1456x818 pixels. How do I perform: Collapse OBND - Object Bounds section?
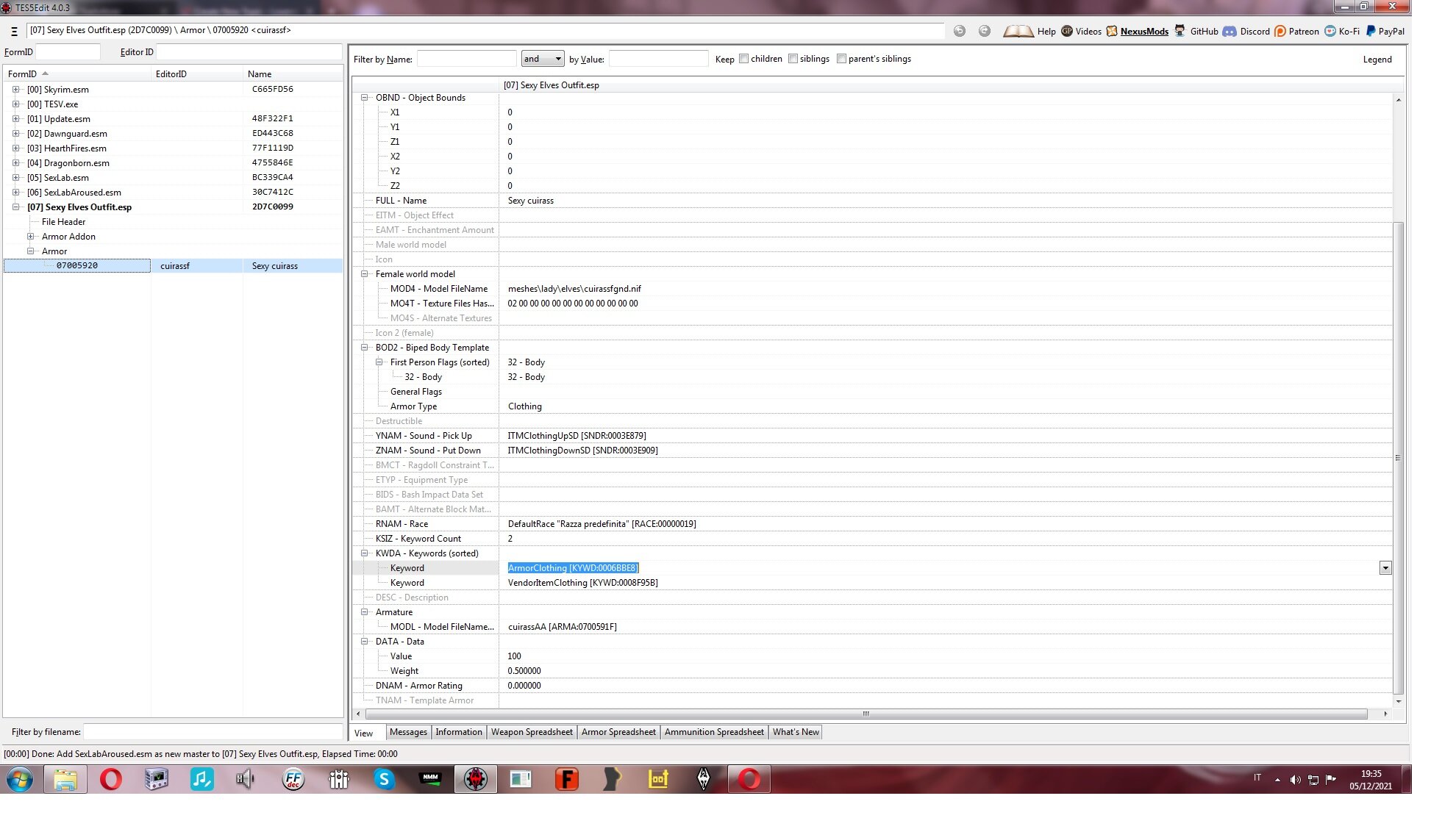click(364, 97)
